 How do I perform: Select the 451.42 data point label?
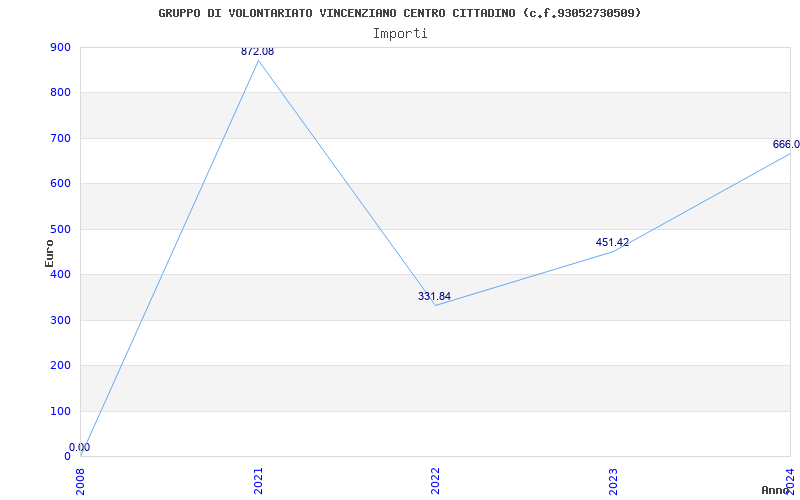[612, 242]
